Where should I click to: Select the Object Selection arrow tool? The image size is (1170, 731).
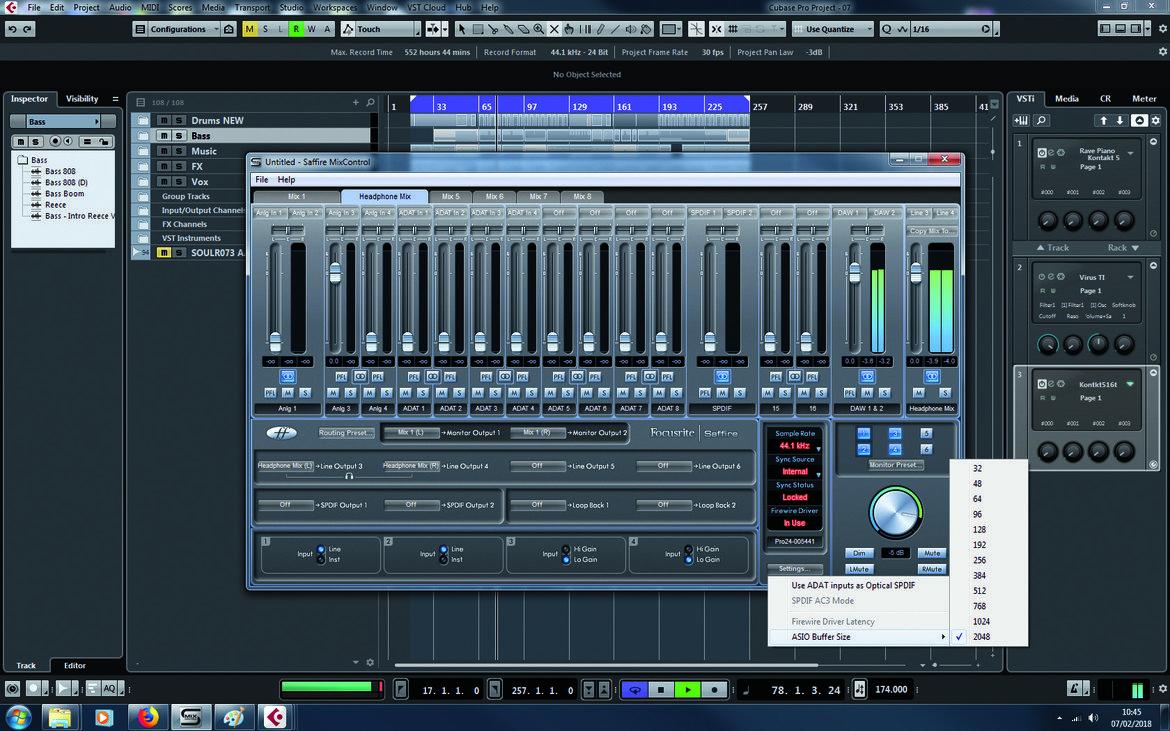point(462,29)
